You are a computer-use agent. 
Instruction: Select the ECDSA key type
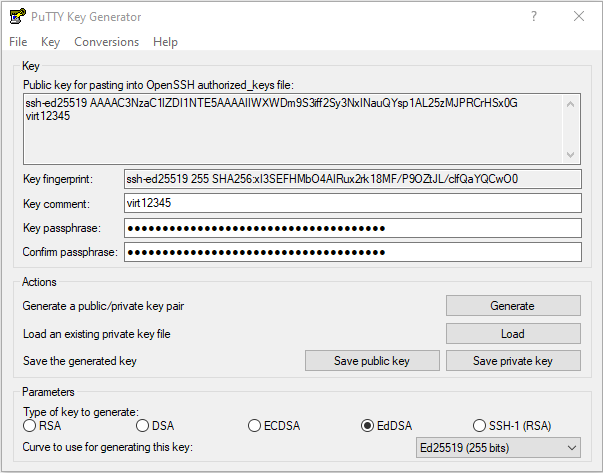point(256,426)
